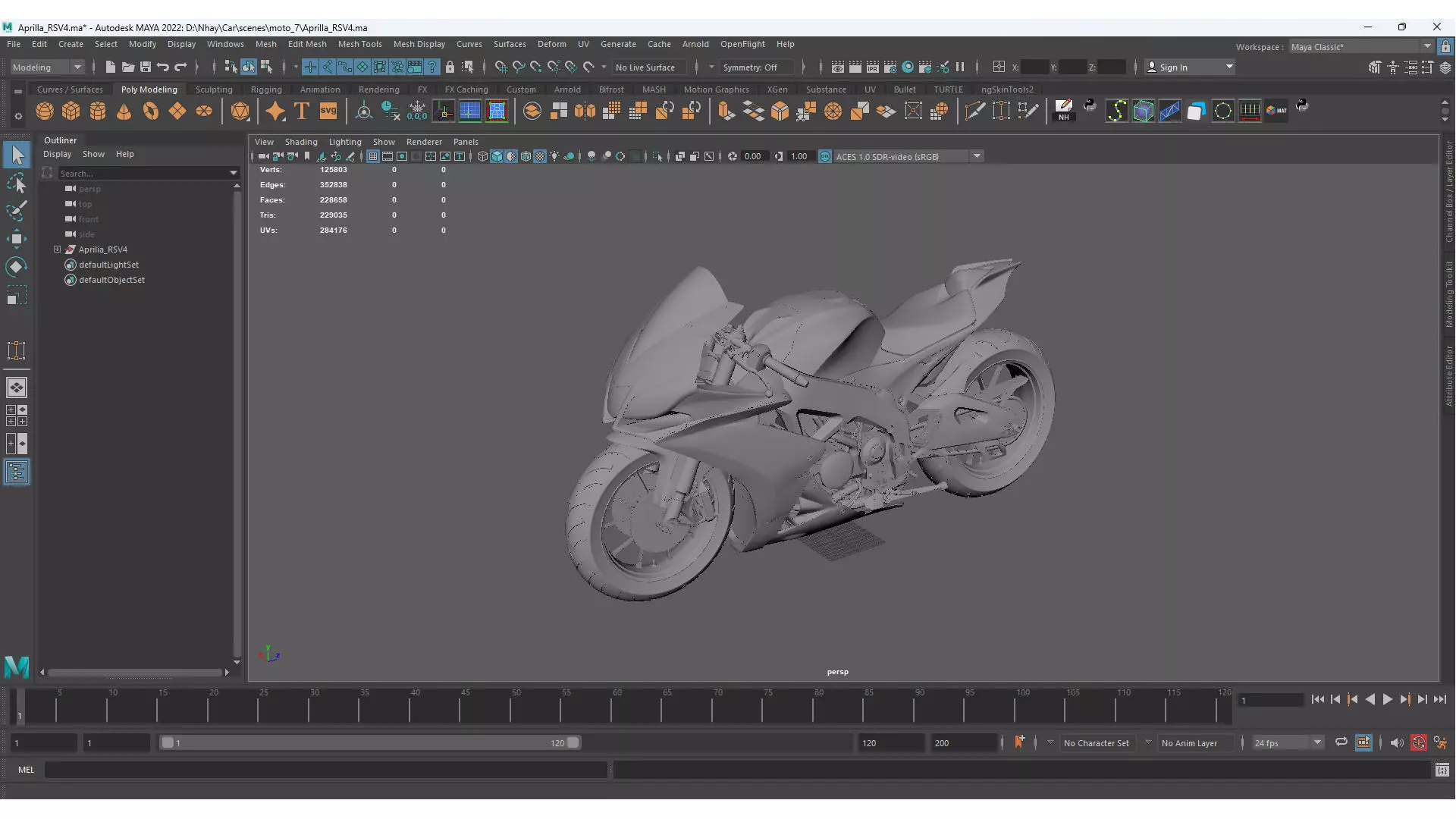Open the Edit Mesh menu
The width and height of the screenshot is (1456, 819).
[307, 44]
